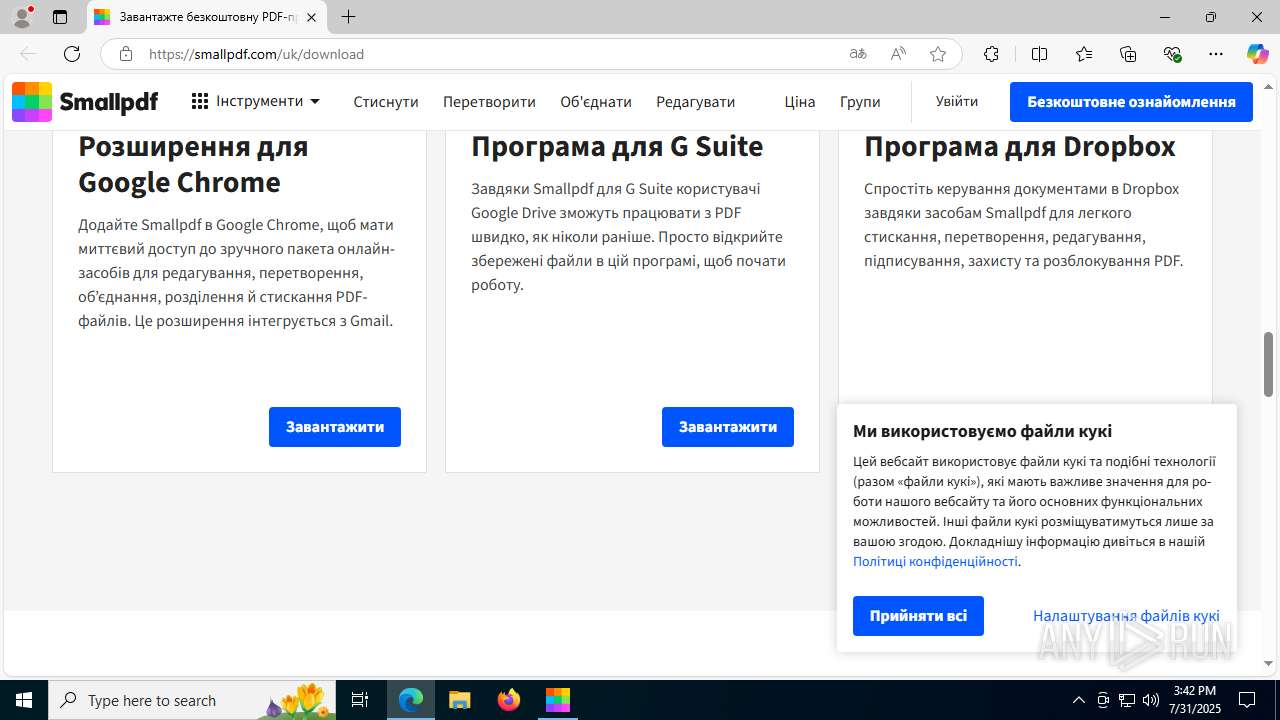This screenshot has height=720, width=1280.
Task: Show hidden system tray icons
Action: (x=1078, y=700)
